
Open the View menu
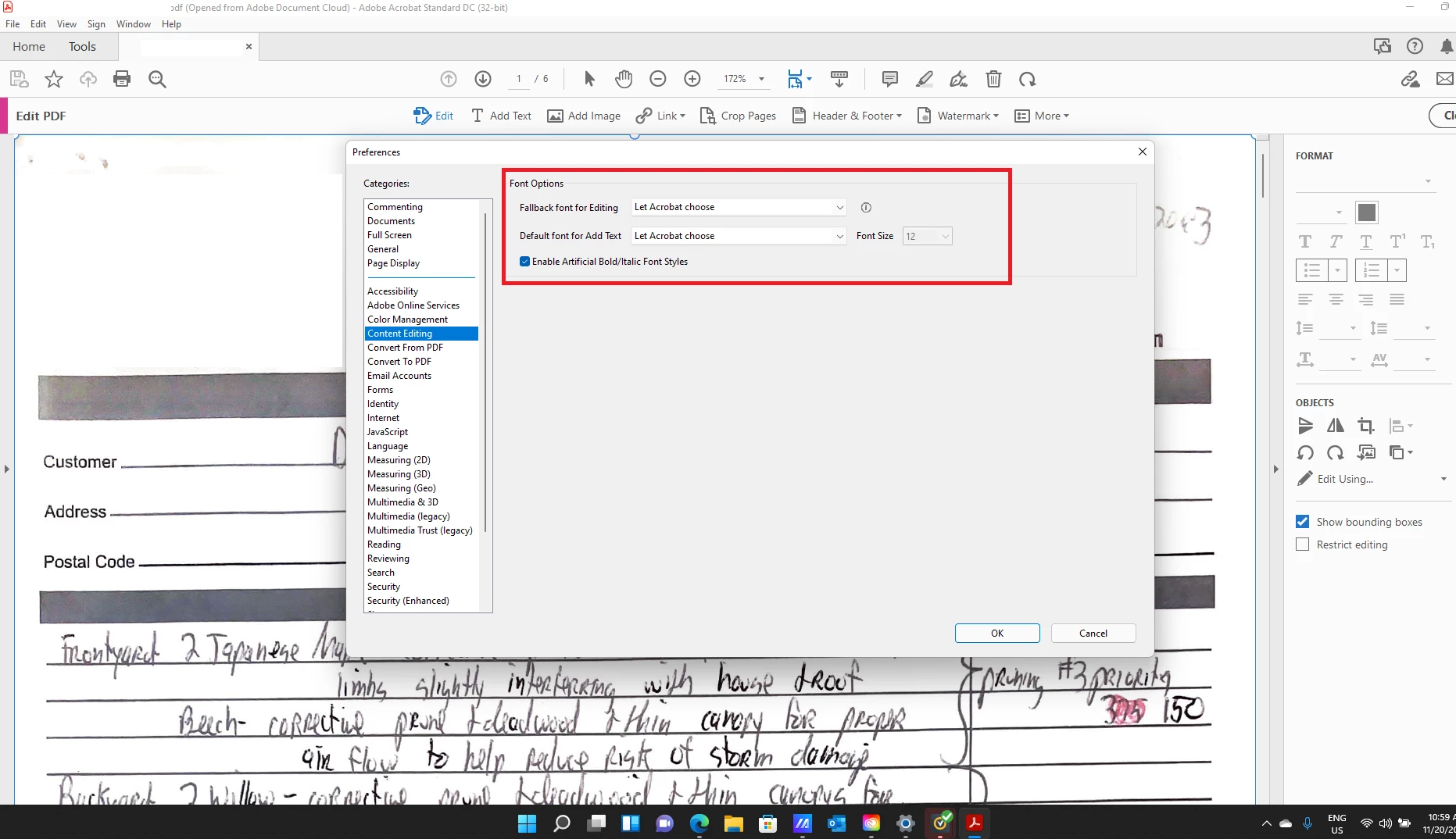[66, 24]
